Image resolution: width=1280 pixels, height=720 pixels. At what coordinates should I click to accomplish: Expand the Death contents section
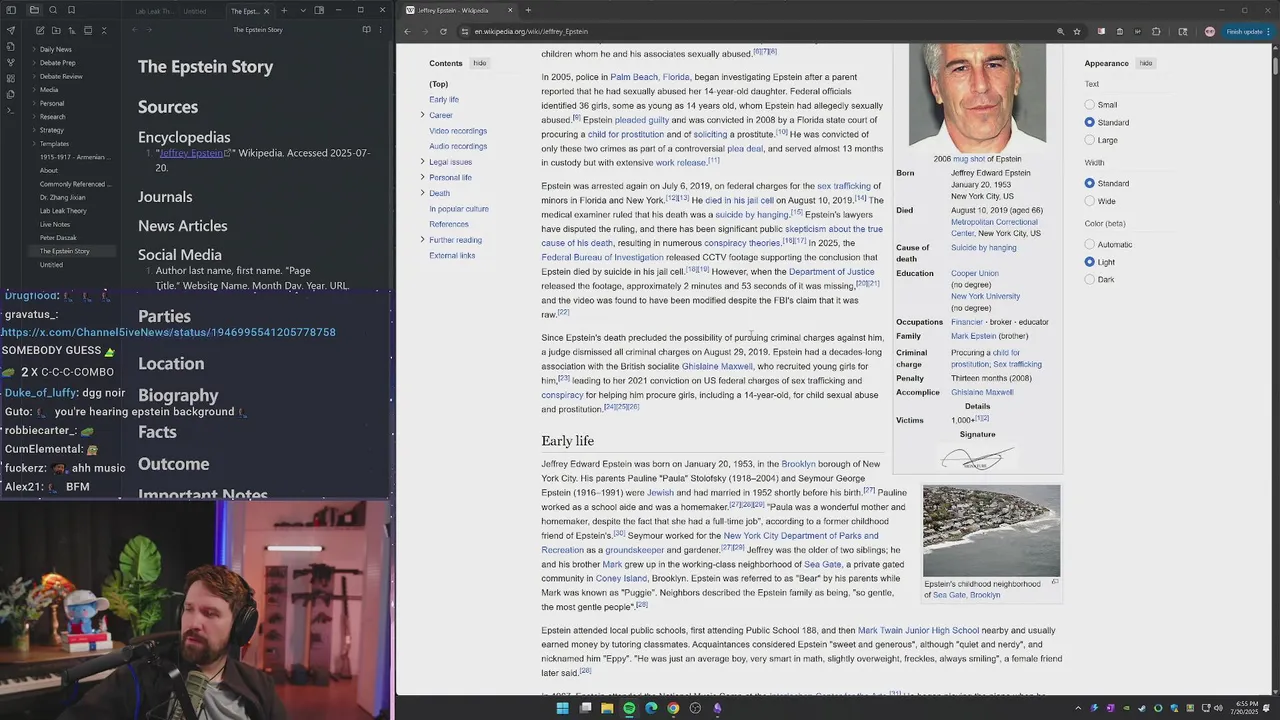tap(423, 193)
